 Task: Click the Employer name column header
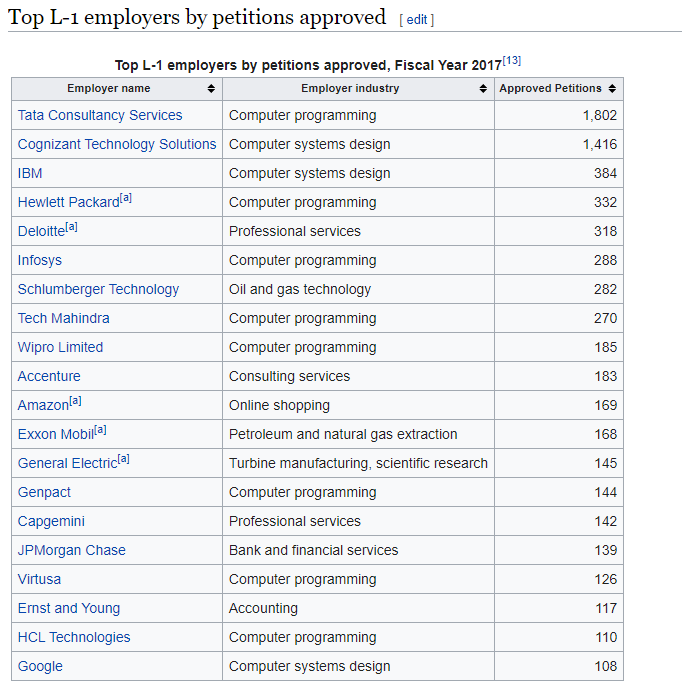coord(117,89)
